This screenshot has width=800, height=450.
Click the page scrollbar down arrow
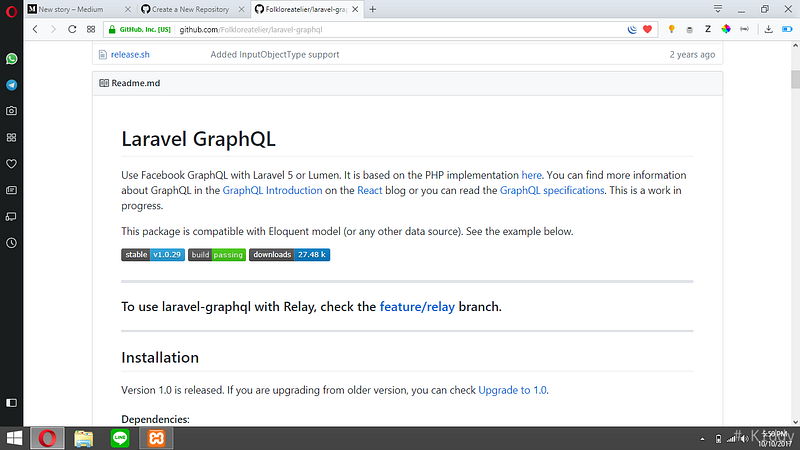(x=795, y=422)
